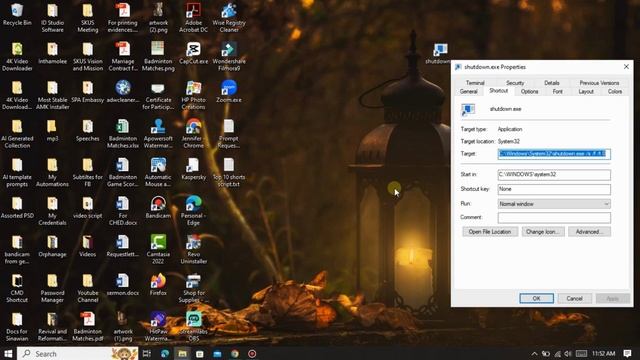Select the HitPaw Watermark desktop icon
This screenshot has height=360, width=640.
coord(158,326)
